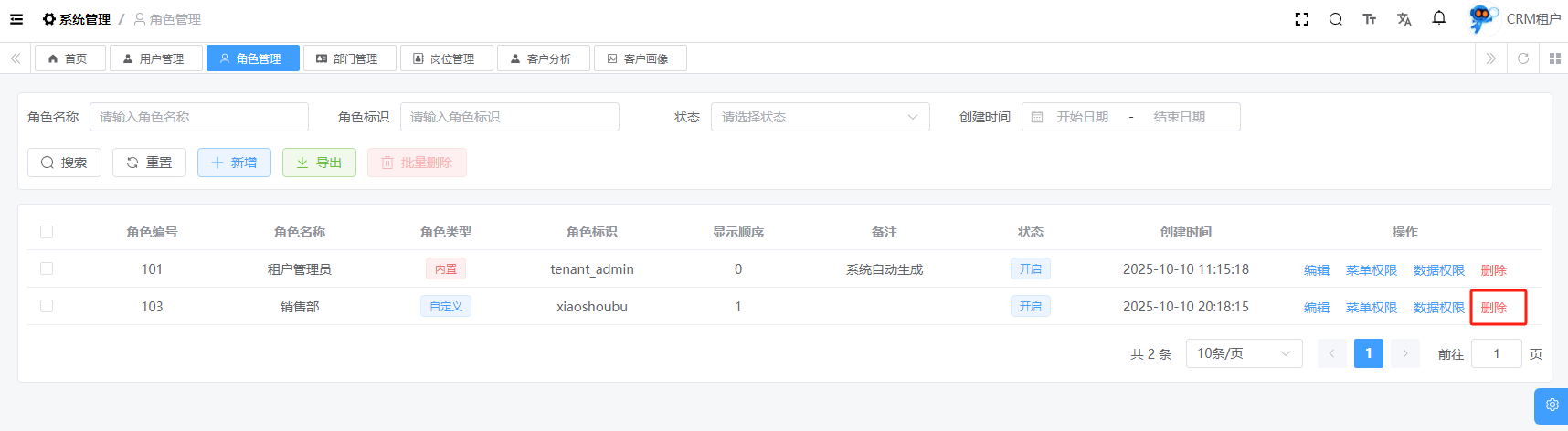Viewport: 1568px width, 431px height.
Task: Open the language translation icon
Action: pos(1404,19)
